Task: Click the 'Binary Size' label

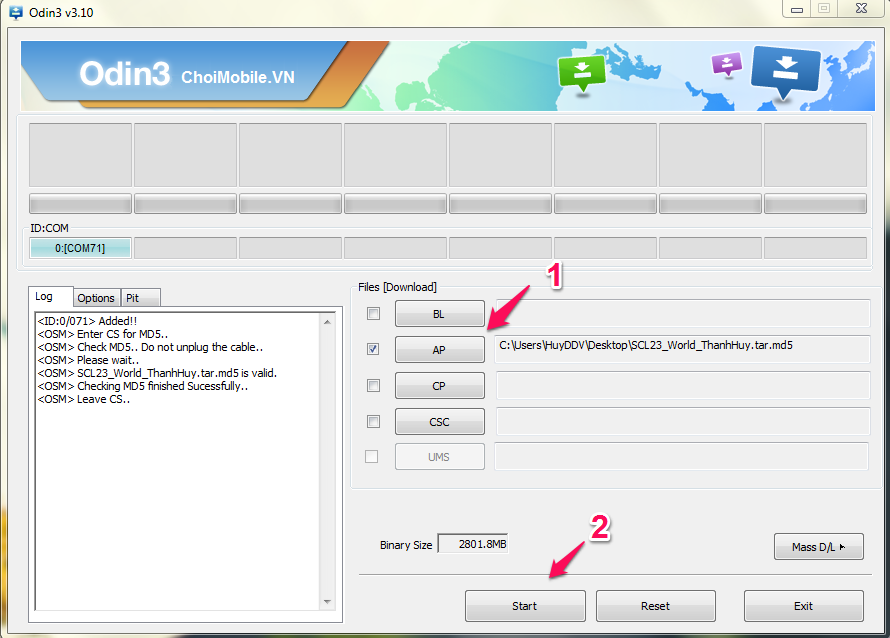Action: tap(406, 545)
